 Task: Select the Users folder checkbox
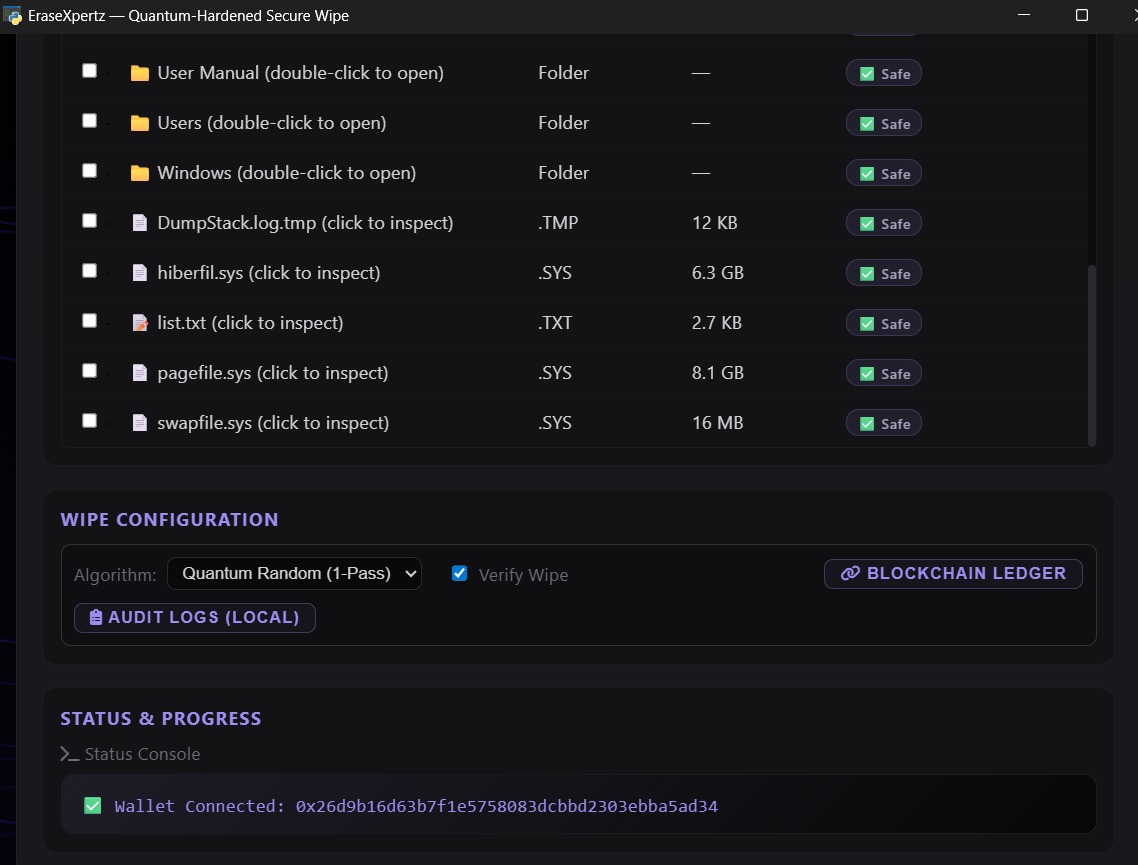click(89, 120)
